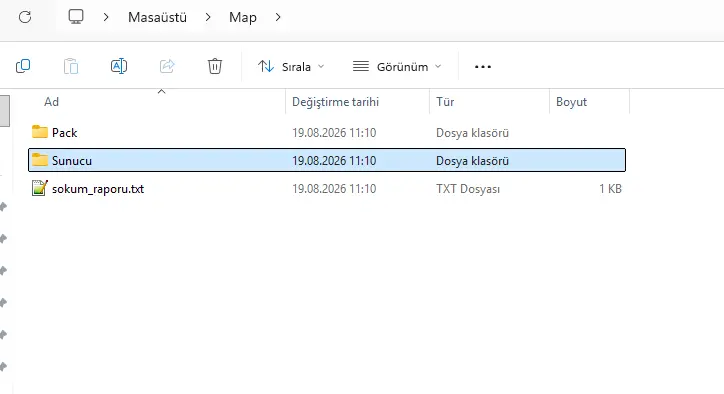Click the TXT Dosyası type cell
This screenshot has height=394, width=724.
click(x=468, y=189)
